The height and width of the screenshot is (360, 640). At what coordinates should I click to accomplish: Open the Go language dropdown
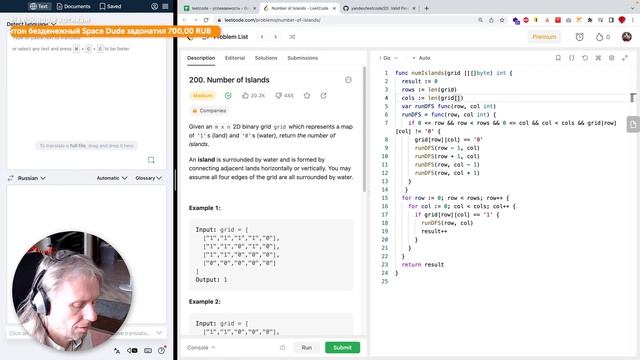[388, 58]
